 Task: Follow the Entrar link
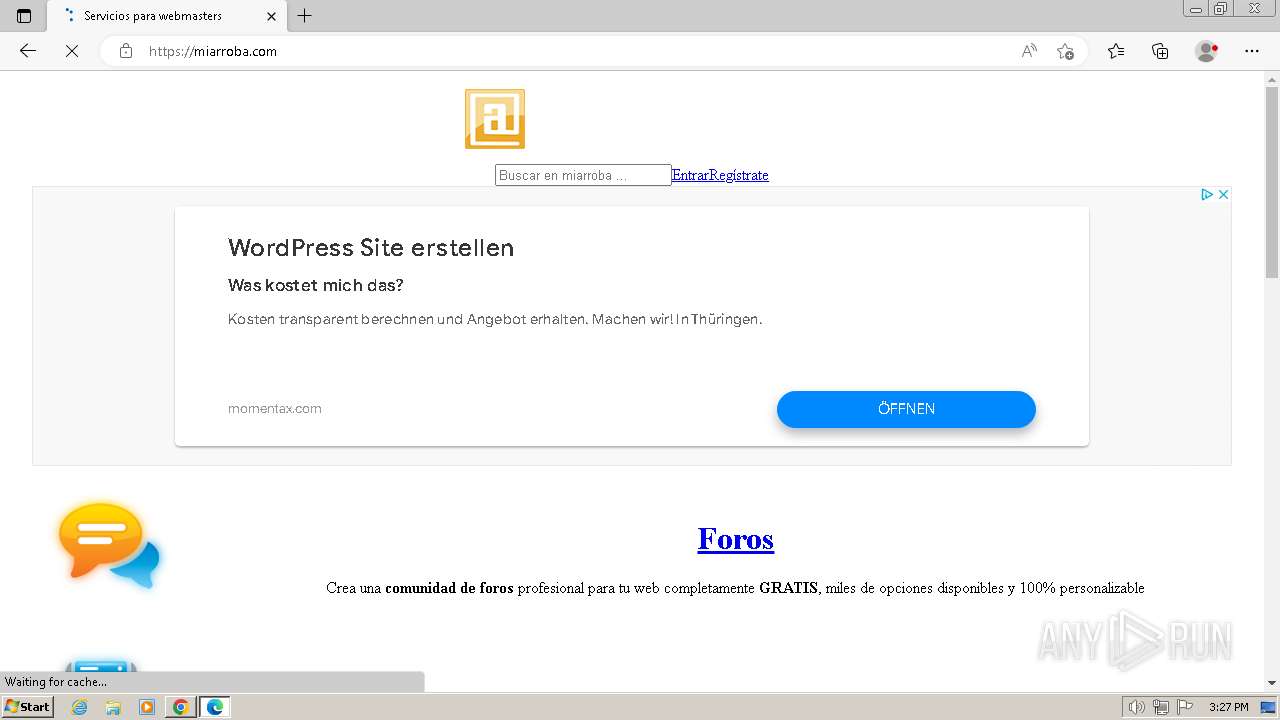pyautogui.click(x=690, y=175)
